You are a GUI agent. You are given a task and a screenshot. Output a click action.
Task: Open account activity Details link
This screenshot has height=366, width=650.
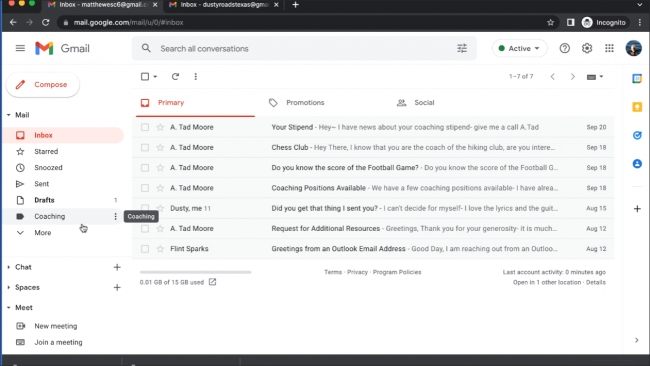[x=596, y=282]
